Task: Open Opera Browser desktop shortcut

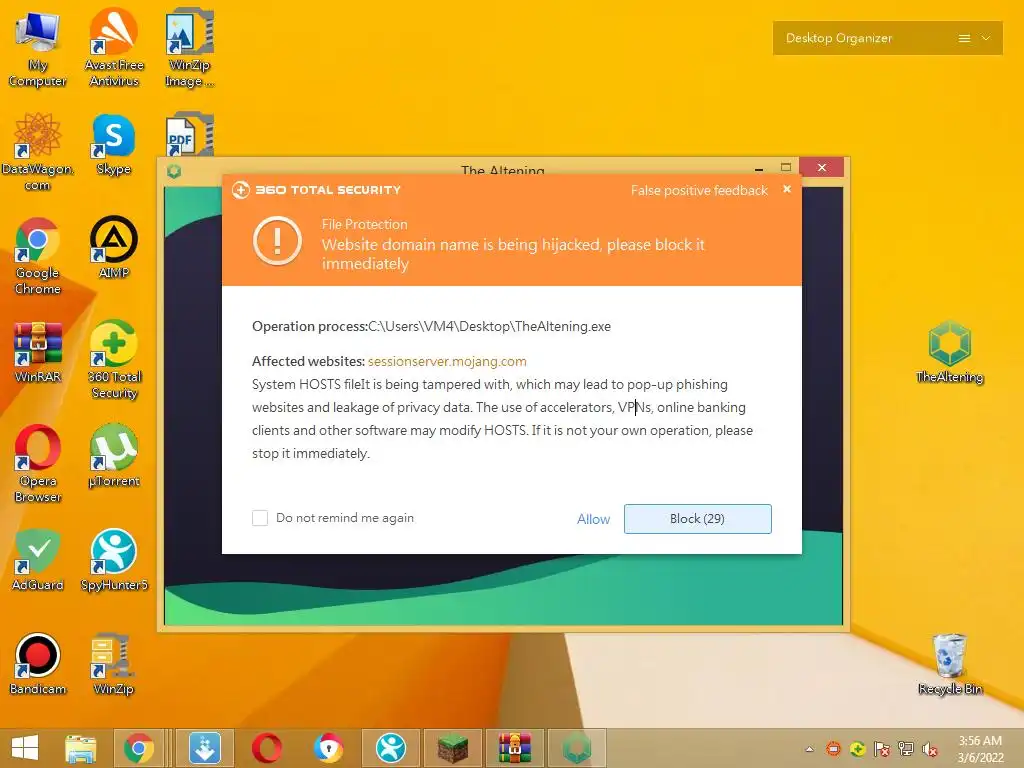Action: [x=37, y=463]
